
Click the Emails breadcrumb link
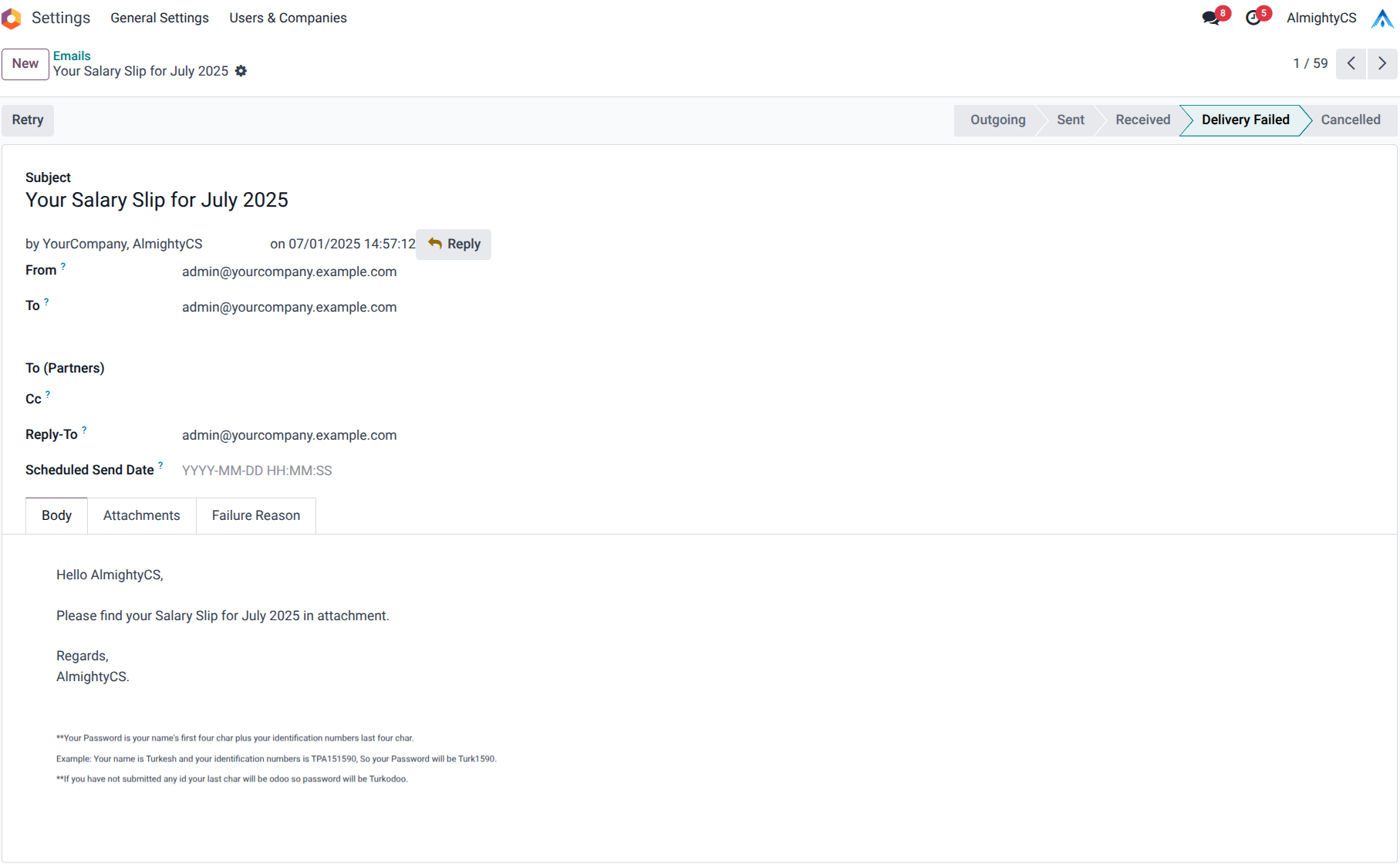72,56
